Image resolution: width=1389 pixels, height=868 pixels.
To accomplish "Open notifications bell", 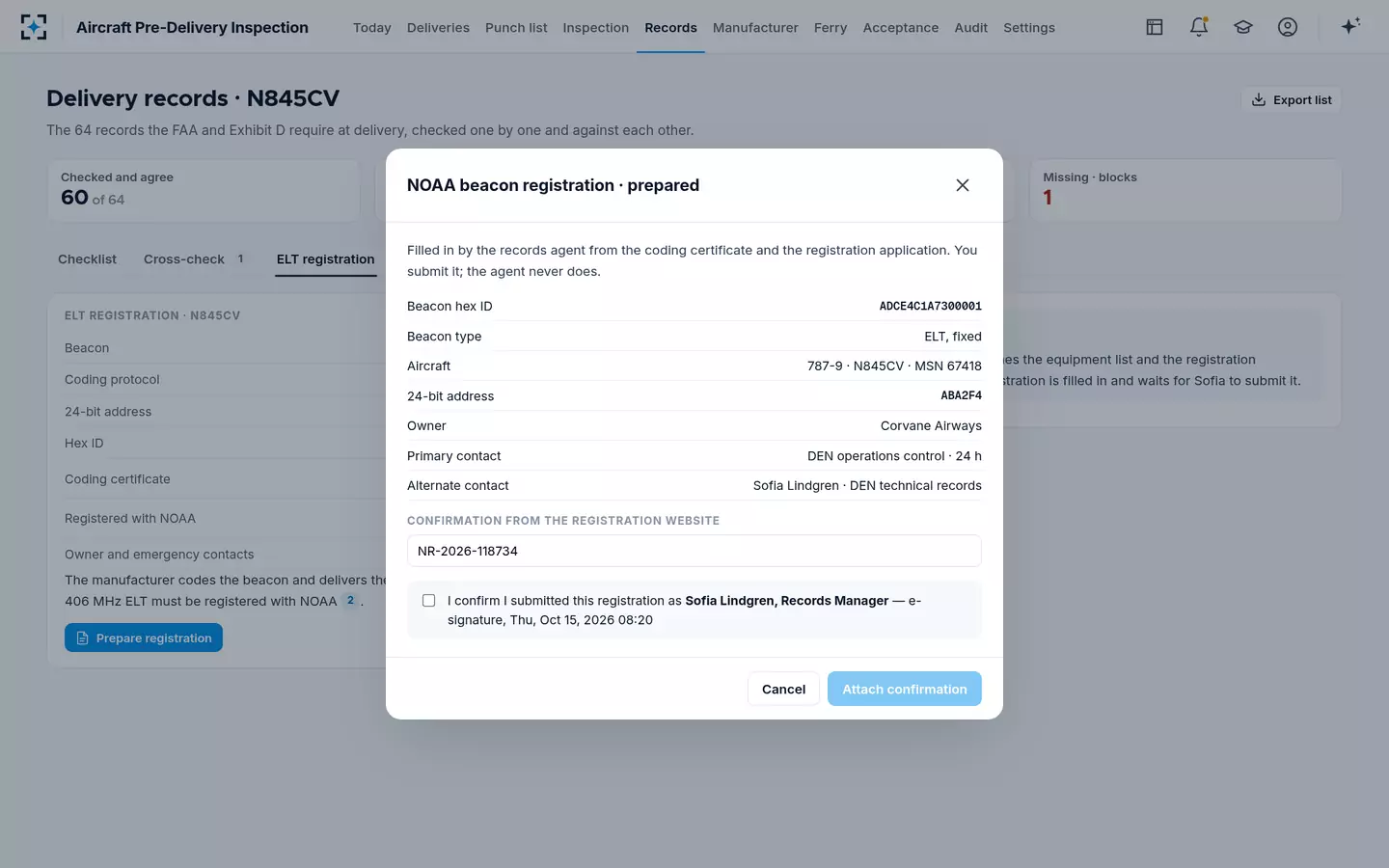I will 1199,27.
